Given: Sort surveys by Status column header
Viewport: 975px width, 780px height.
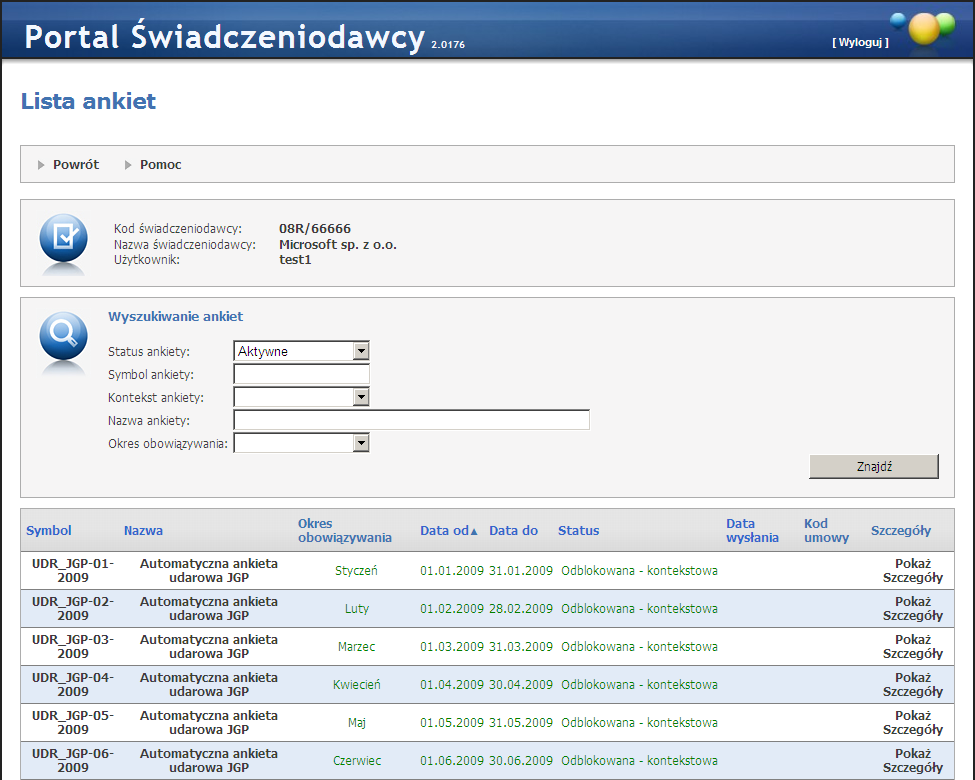Looking at the screenshot, I should (578, 531).
